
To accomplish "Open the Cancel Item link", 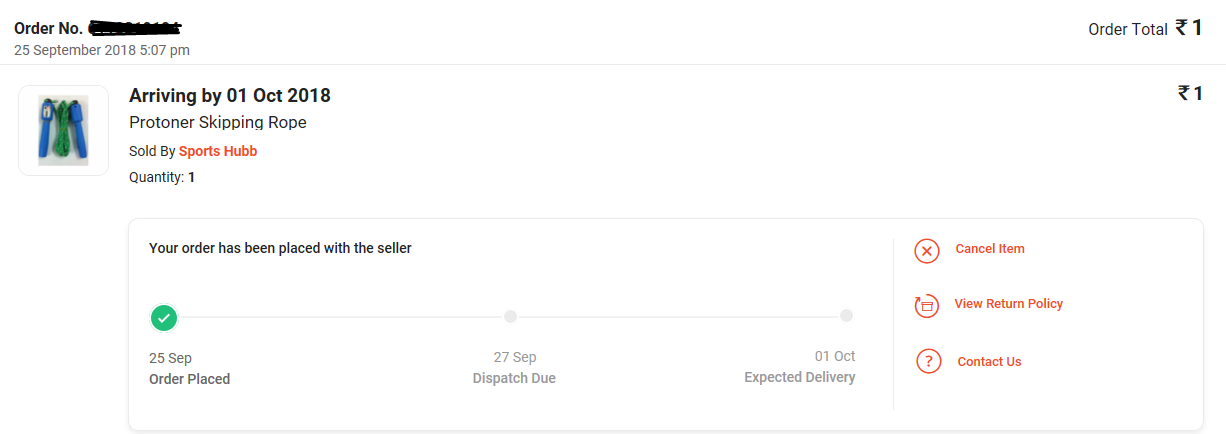I will point(990,249).
